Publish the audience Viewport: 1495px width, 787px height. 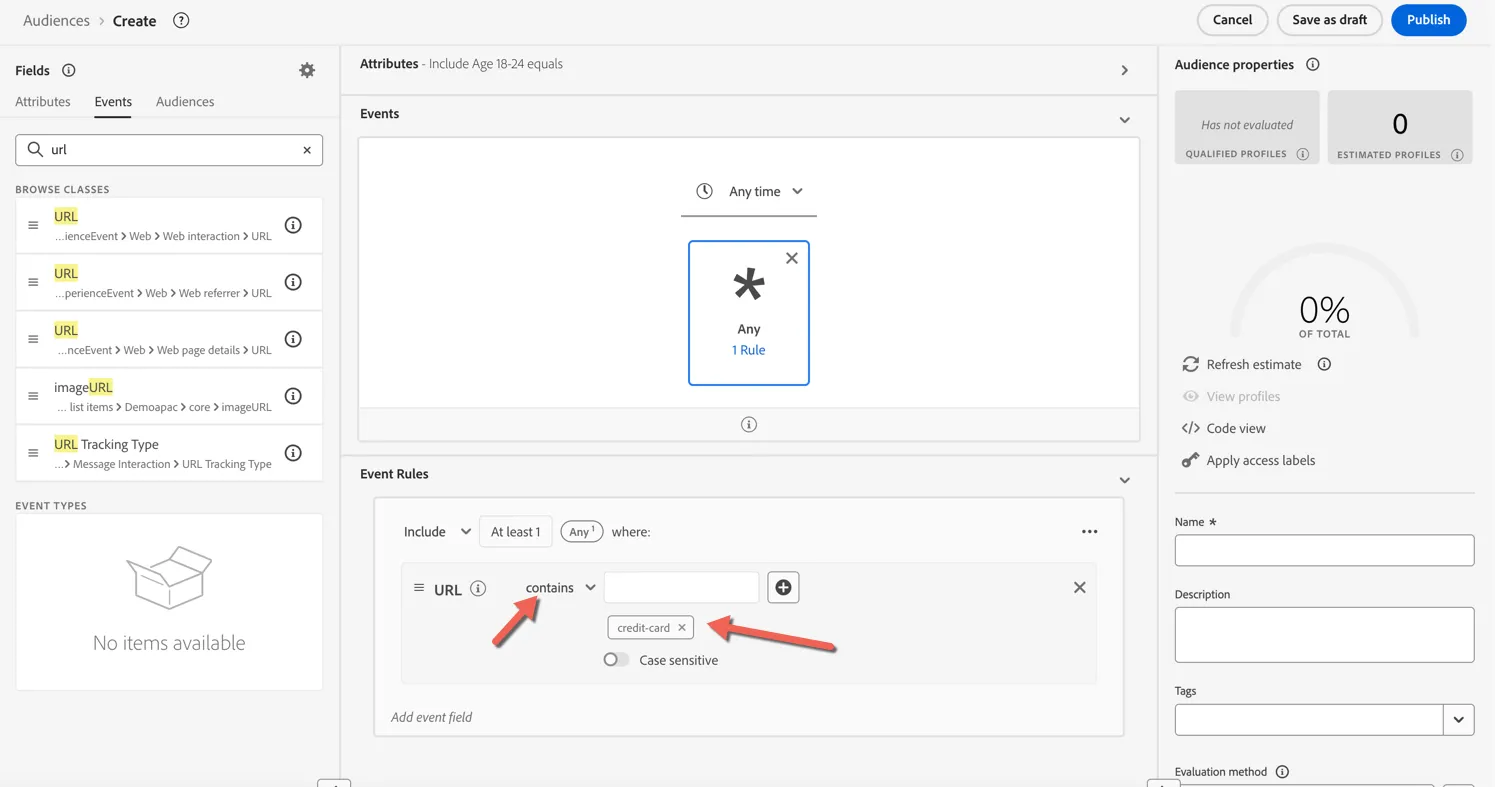point(1428,20)
